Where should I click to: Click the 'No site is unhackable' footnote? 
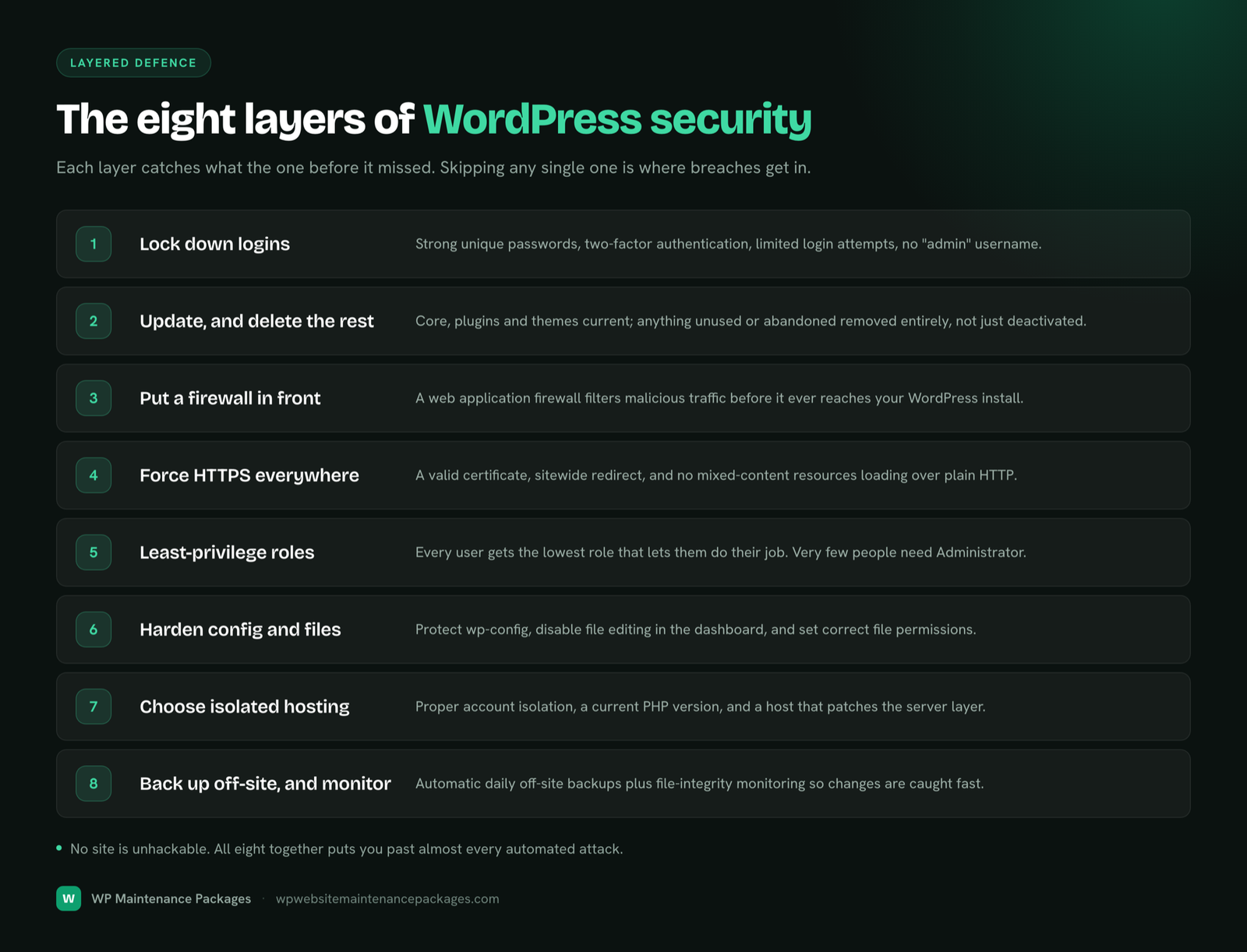pos(346,849)
